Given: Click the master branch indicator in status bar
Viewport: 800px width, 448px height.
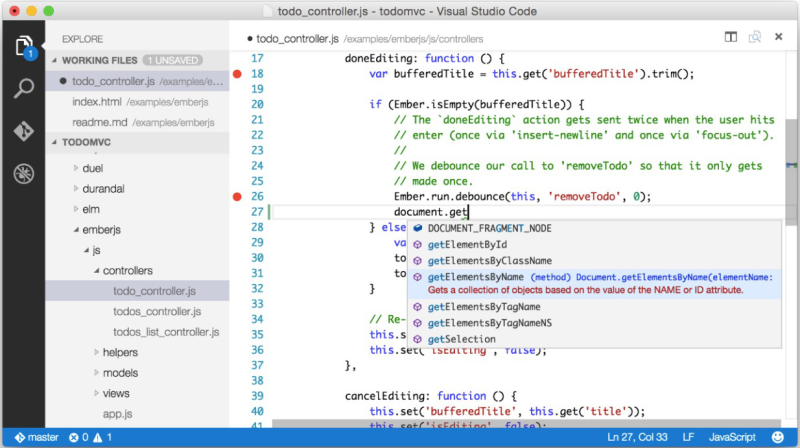Looking at the screenshot, I should point(36,437).
